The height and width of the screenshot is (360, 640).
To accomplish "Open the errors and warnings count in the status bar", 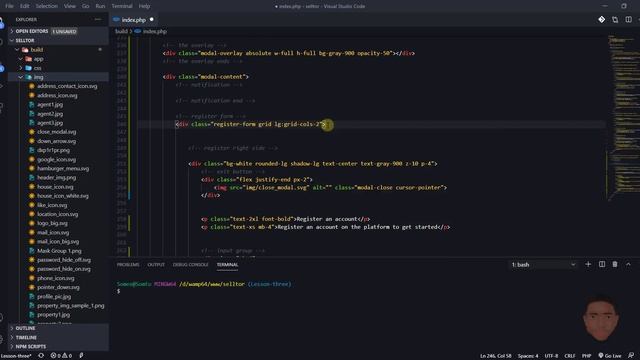I will pos(61,356).
